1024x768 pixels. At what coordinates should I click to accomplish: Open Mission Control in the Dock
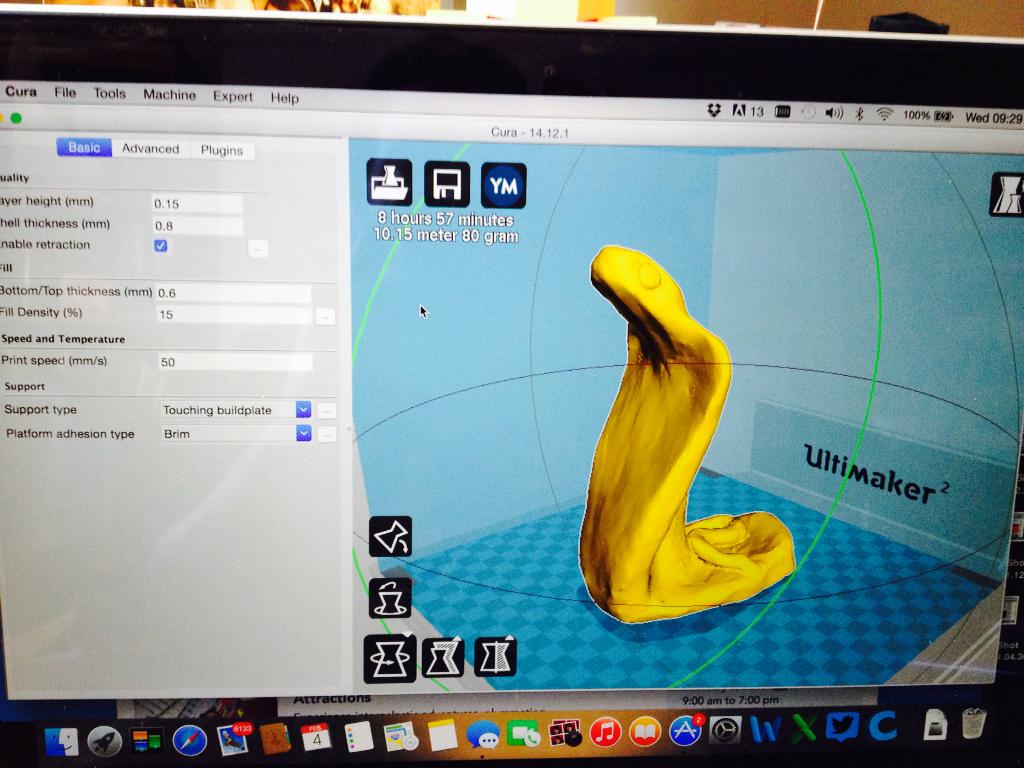[146, 741]
